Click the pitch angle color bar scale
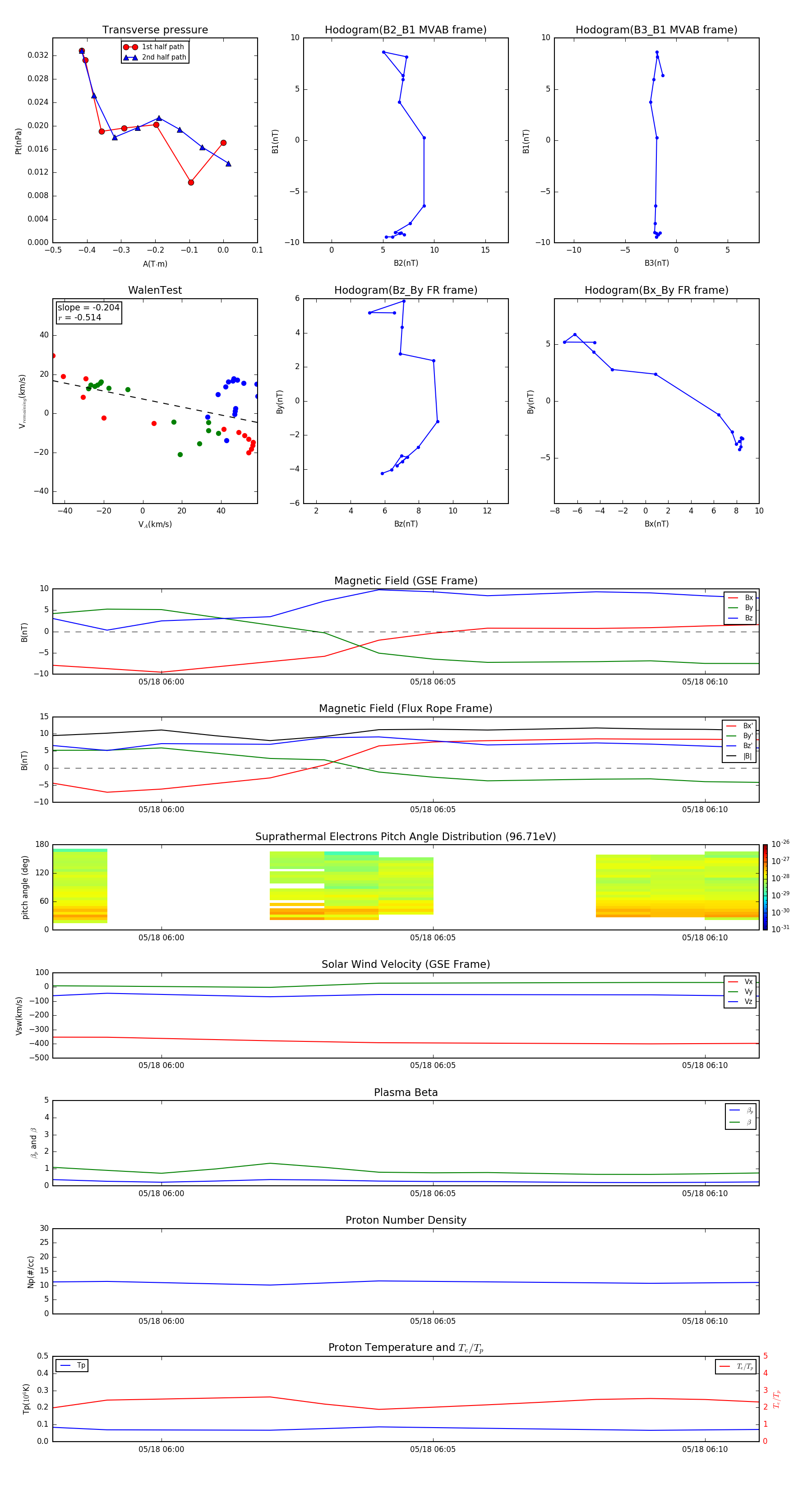Viewport: 812px width, 1489px height. click(x=765, y=887)
